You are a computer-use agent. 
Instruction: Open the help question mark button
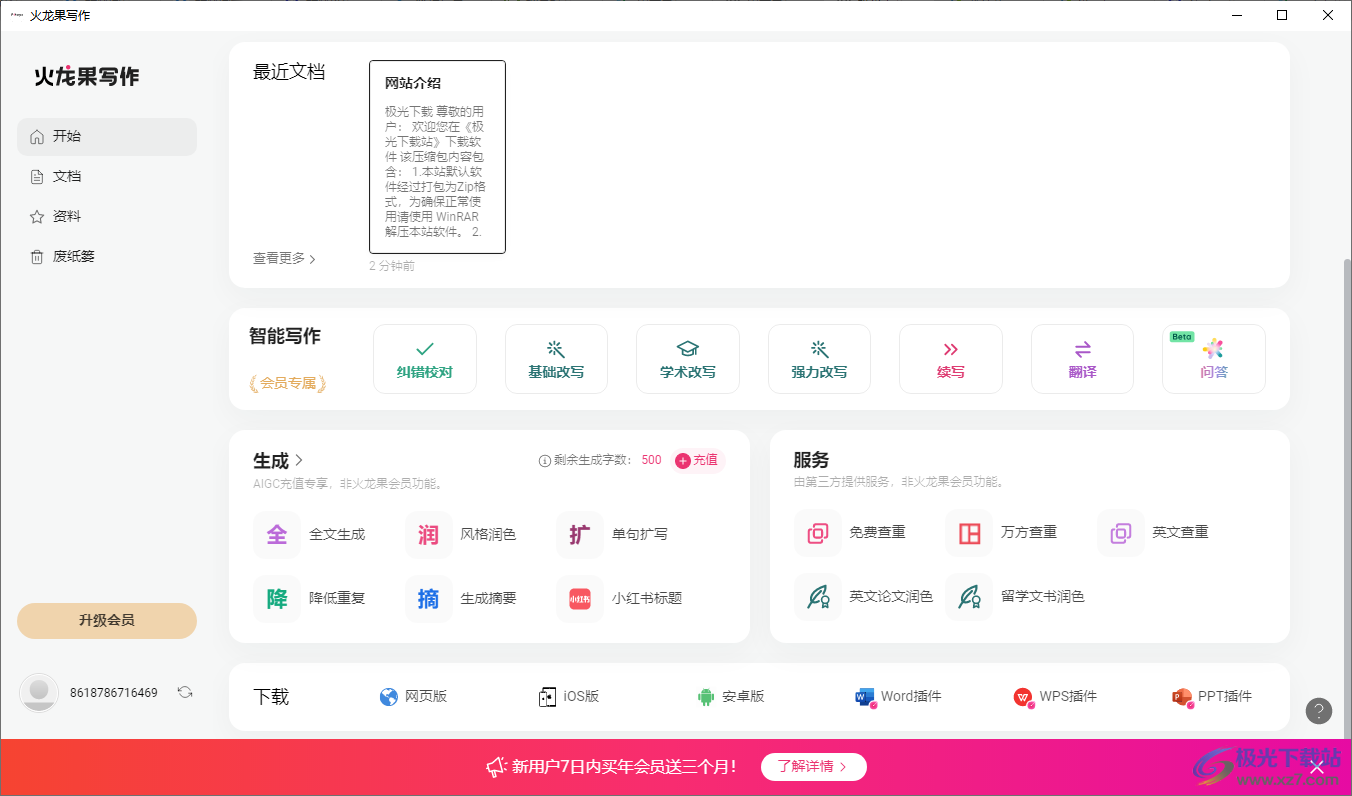(x=1319, y=711)
